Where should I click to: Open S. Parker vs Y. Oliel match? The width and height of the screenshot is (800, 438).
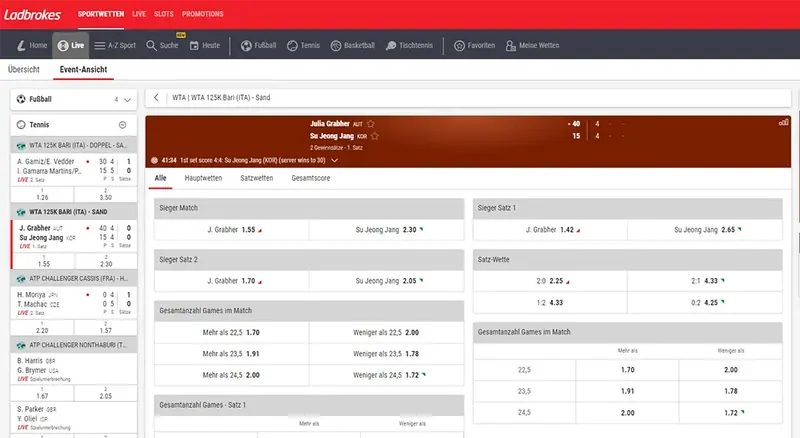pos(73,418)
